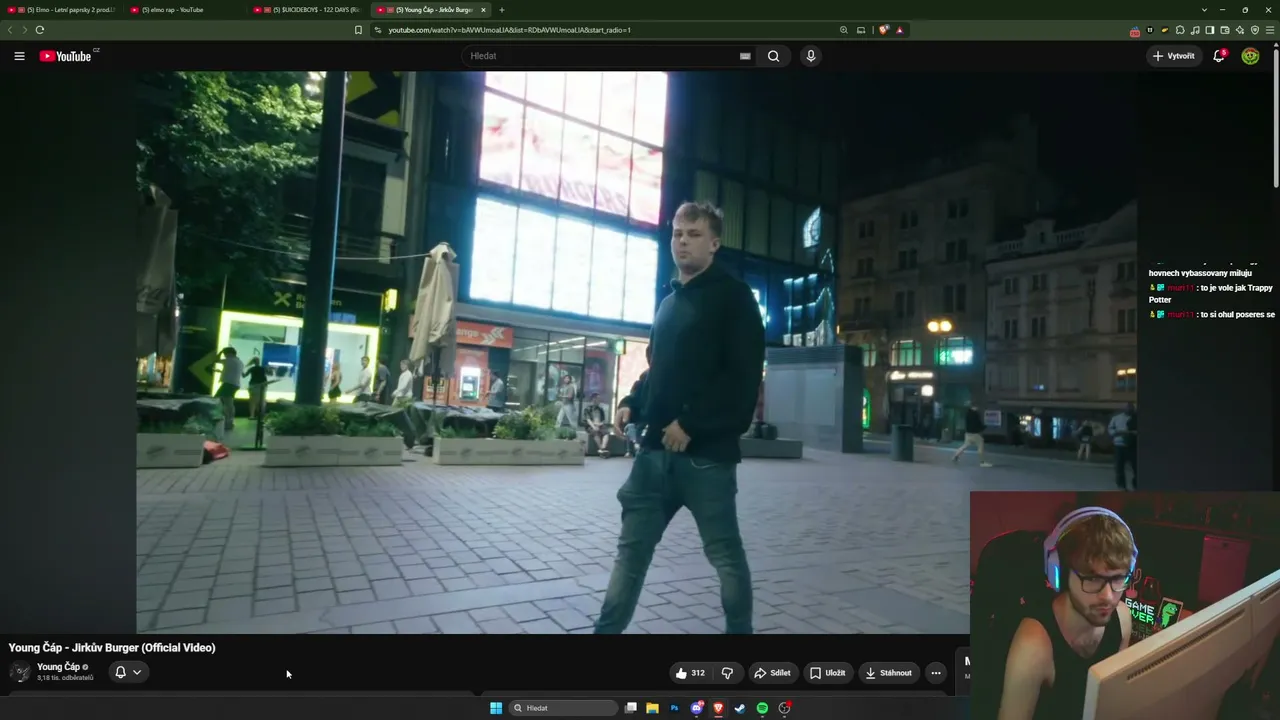Open a new browser tab
This screenshot has height=720, width=1280.
click(x=502, y=10)
